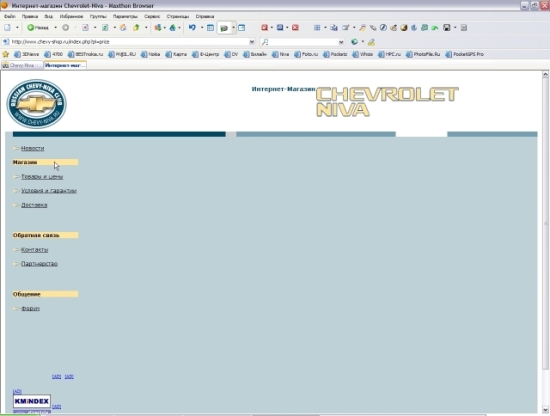The height and width of the screenshot is (416, 550).
Task: Switch to the Chevy-Niva tab
Action: pos(22,65)
